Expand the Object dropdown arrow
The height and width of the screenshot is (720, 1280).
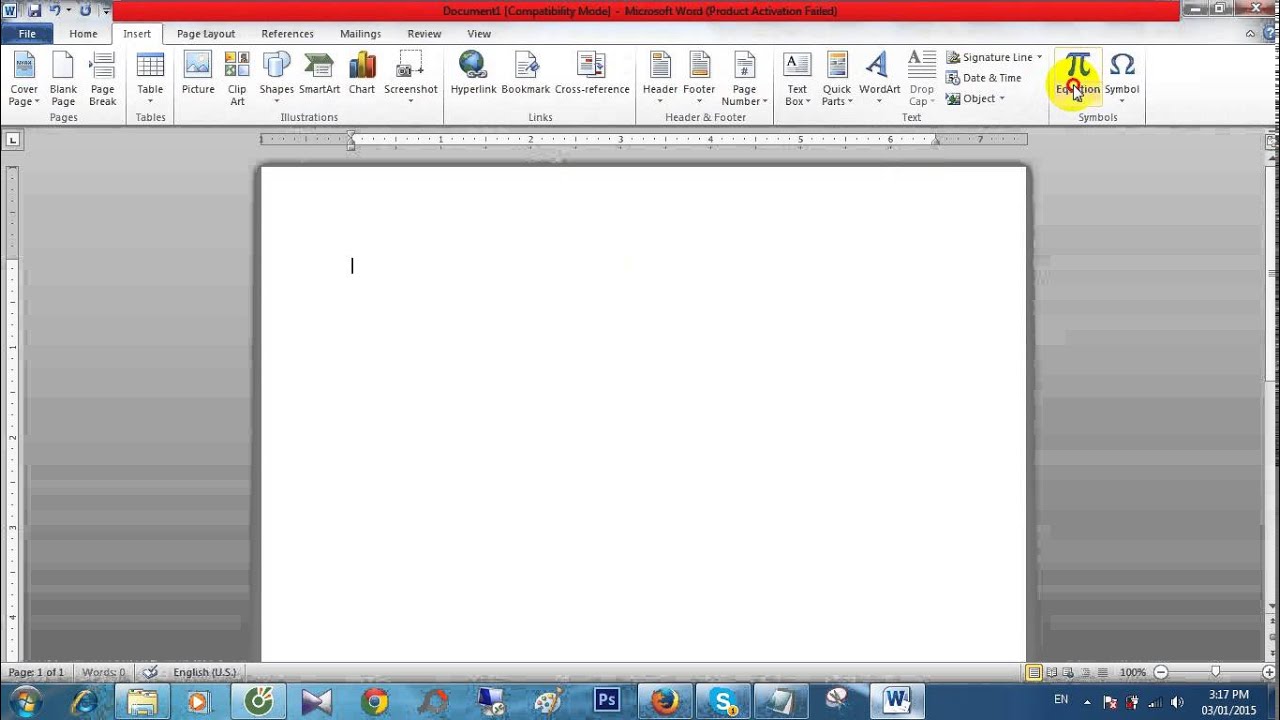[x=1002, y=98]
